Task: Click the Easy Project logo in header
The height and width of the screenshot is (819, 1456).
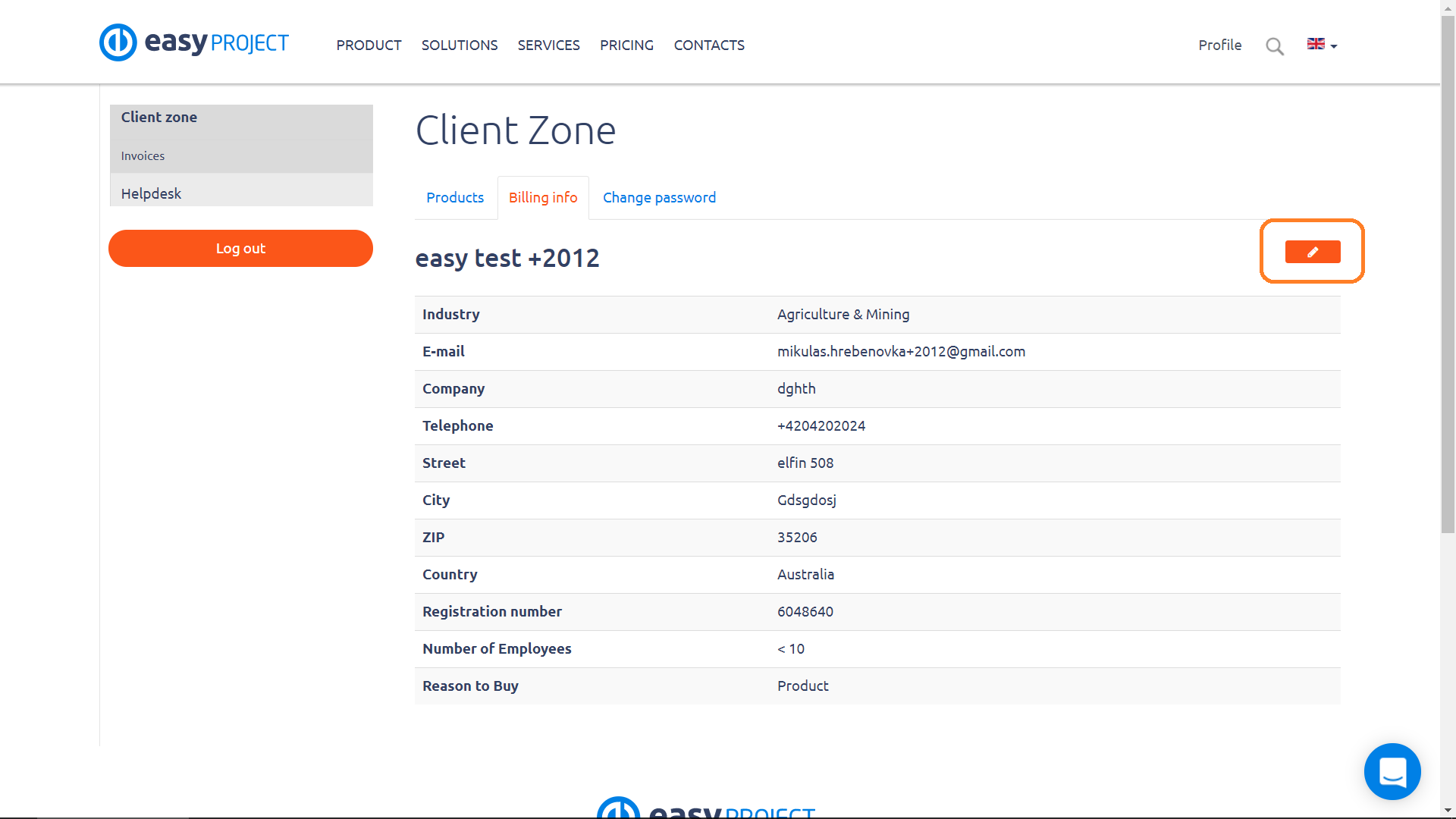Action: click(194, 42)
